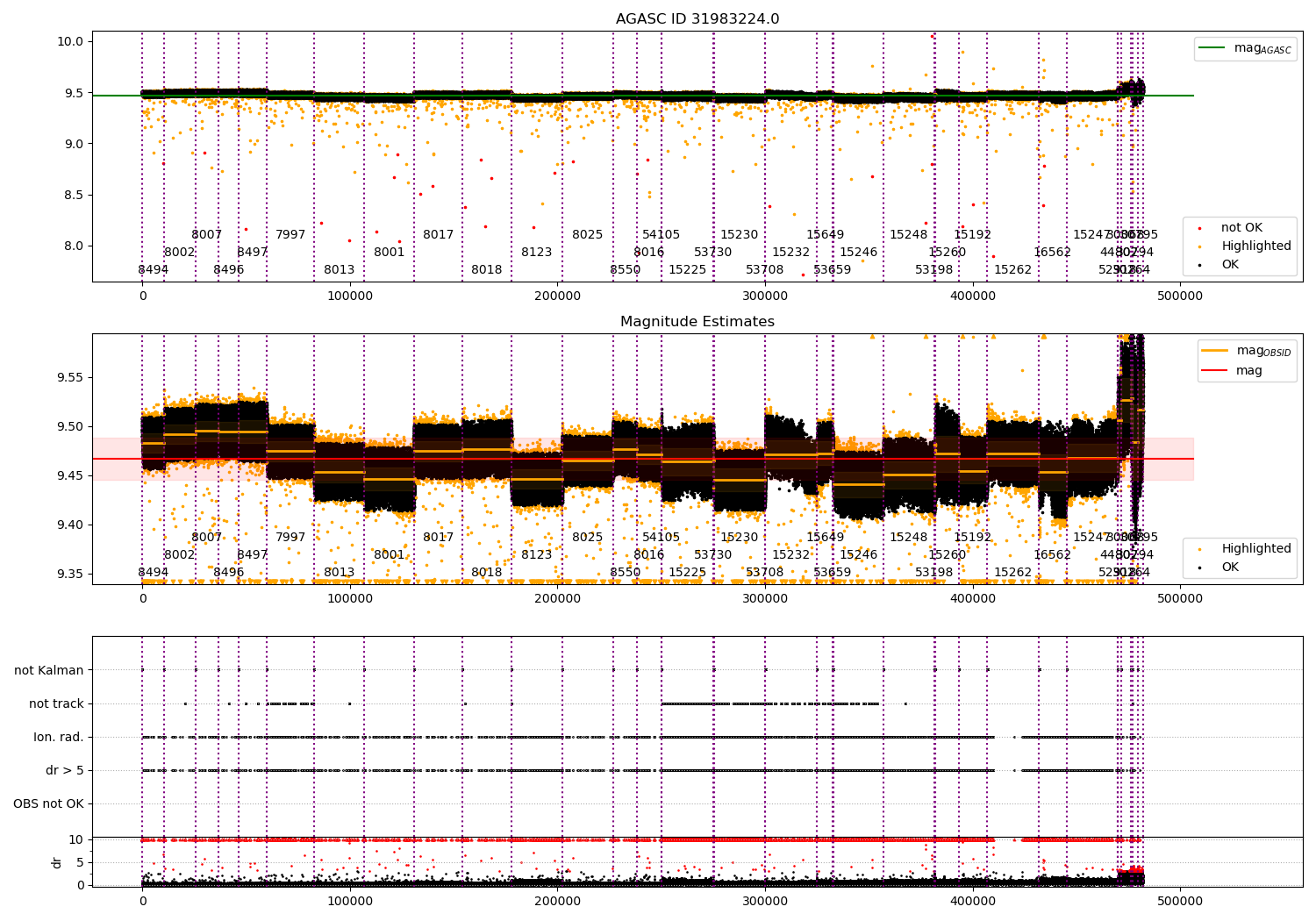Click obsid label 8123 in top plot
Image resolution: width=1316 pixels, height=921 pixels.
click(537, 253)
